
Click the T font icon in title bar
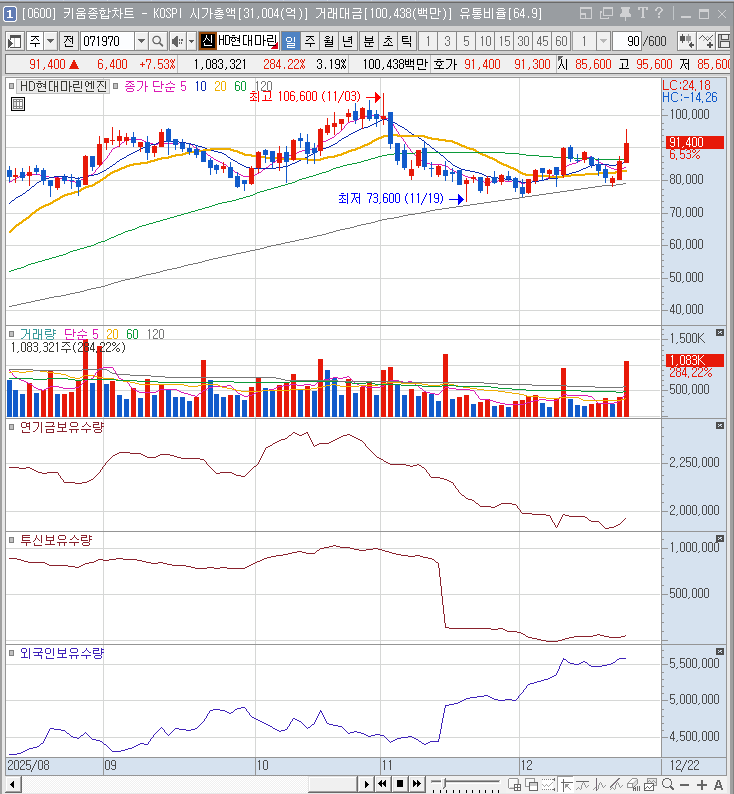pyautogui.click(x=642, y=13)
